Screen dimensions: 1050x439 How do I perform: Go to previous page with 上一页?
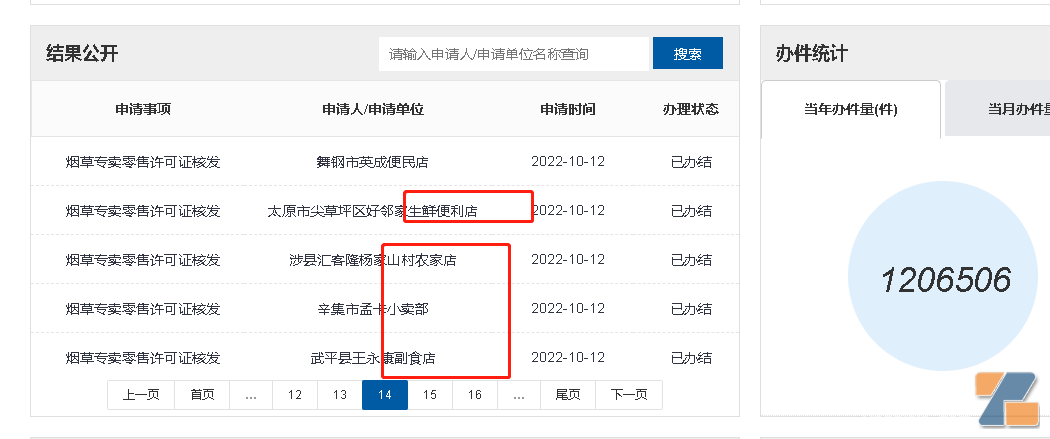(141, 395)
